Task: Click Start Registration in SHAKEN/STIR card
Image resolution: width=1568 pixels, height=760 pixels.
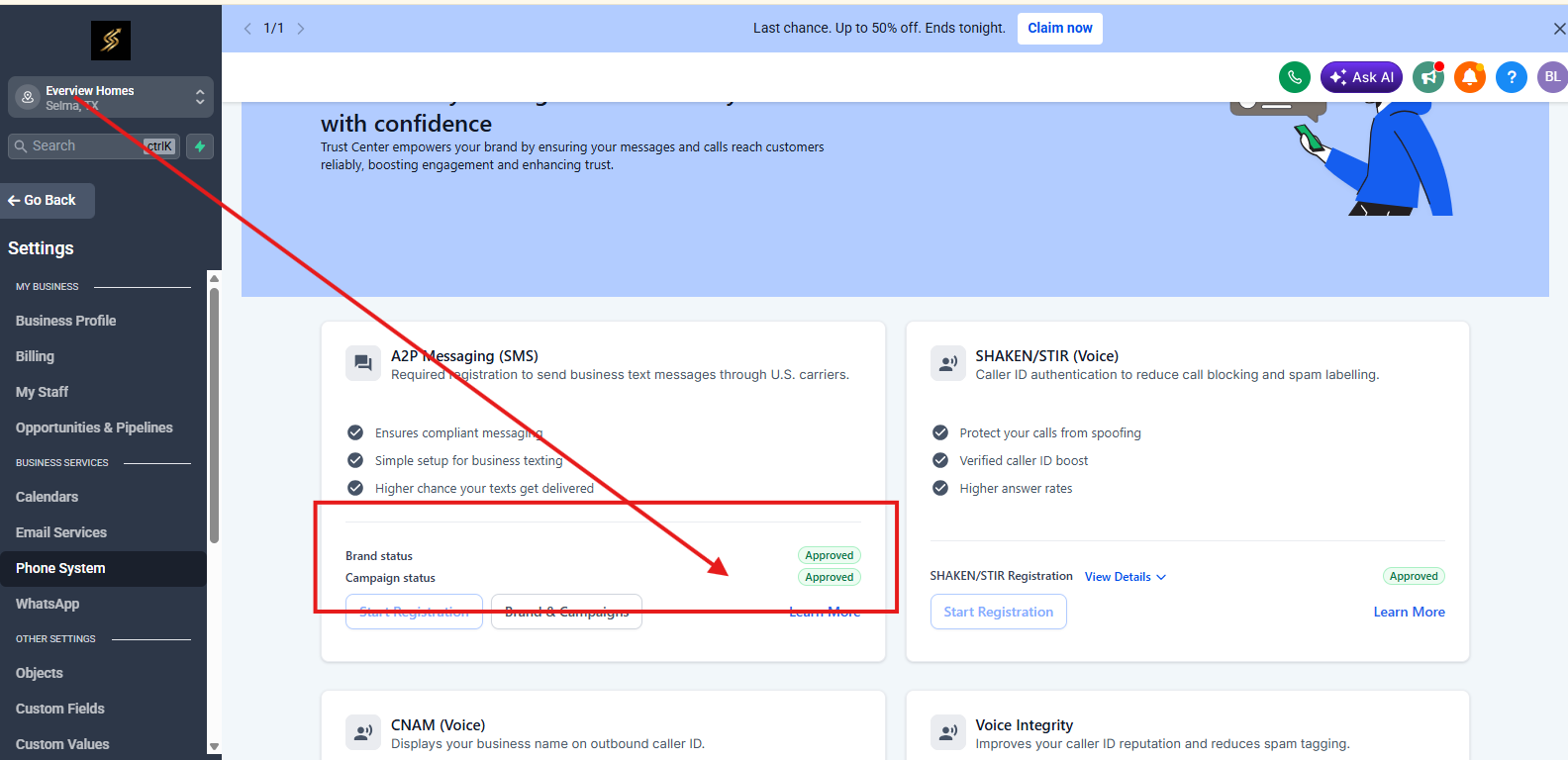Action: 999,612
